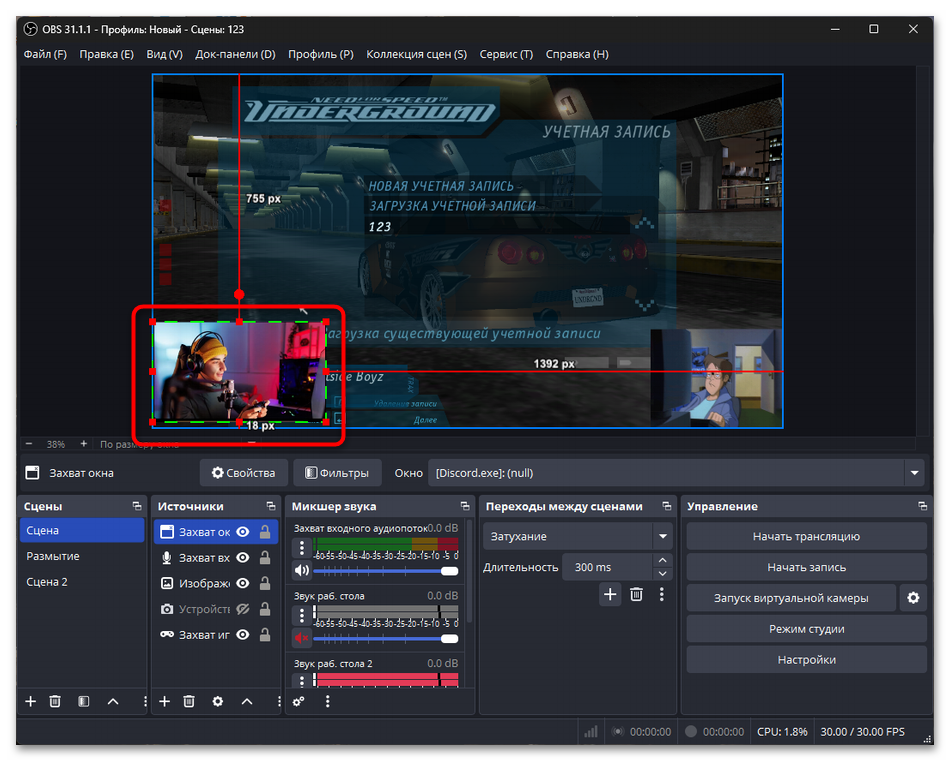
Task: Click the 300 ms duration field
Action: pyautogui.click(x=607, y=567)
